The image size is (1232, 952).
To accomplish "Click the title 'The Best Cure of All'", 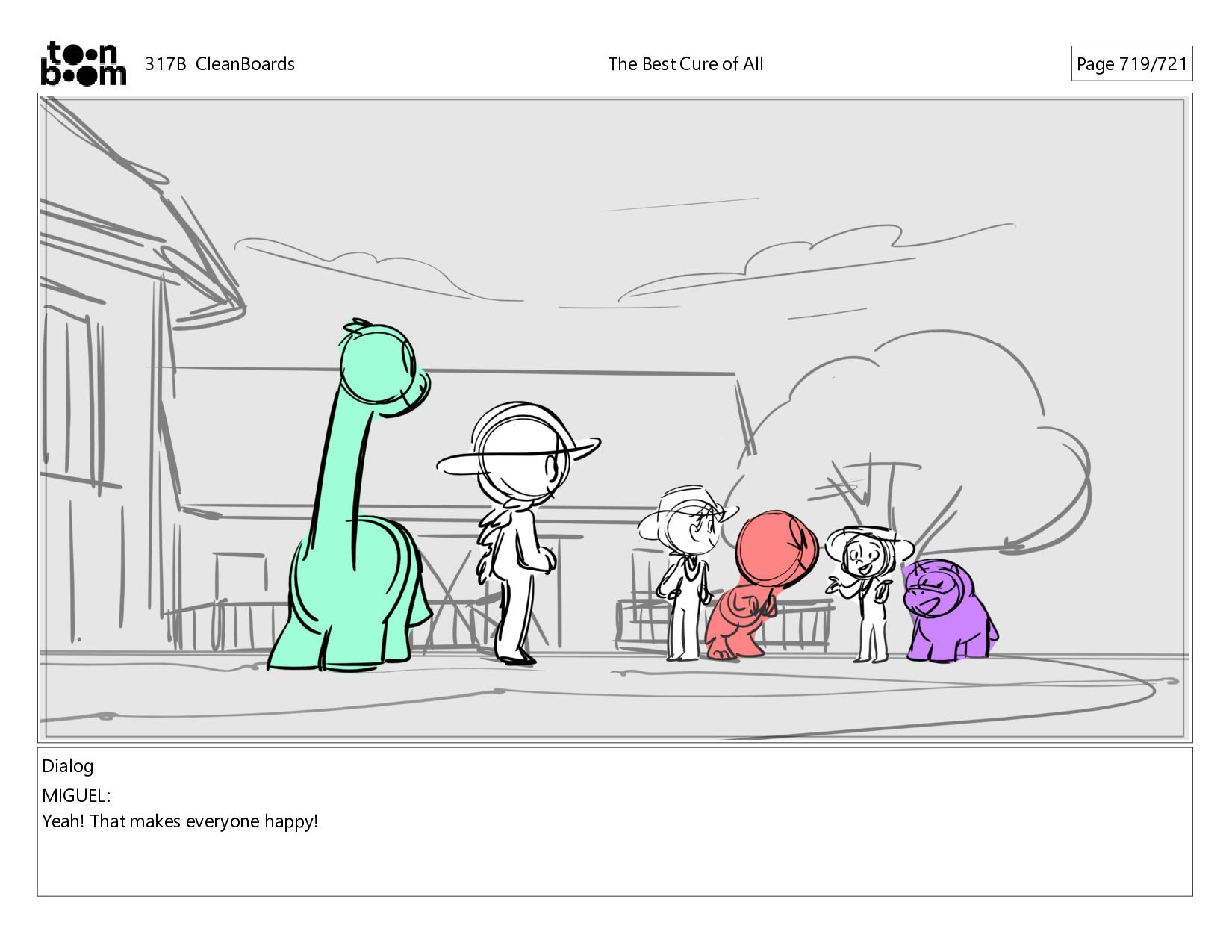I will pyautogui.click(x=685, y=64).
